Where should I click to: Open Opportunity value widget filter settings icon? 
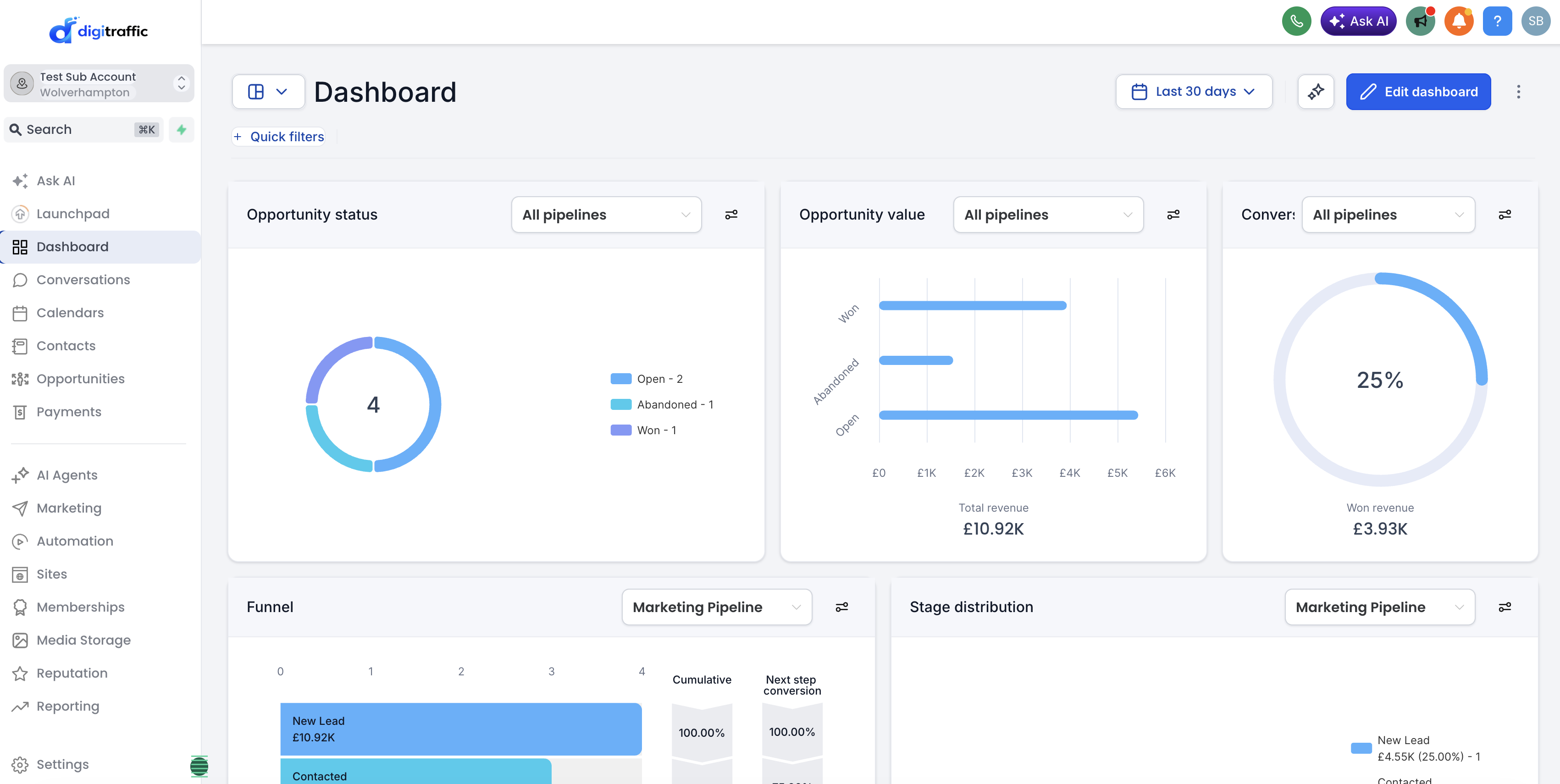(x=1173, y=214)
